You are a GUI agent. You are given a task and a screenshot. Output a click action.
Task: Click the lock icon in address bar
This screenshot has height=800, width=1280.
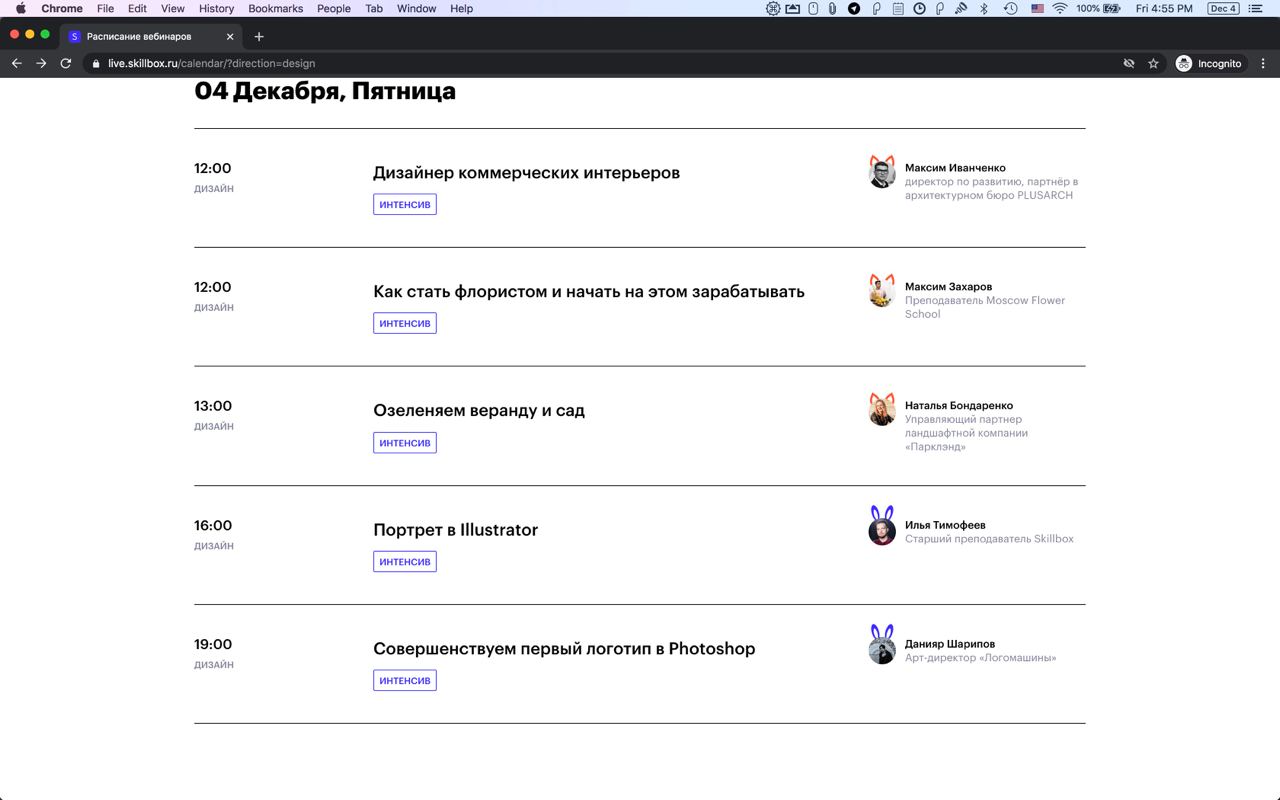coord(96,63)
